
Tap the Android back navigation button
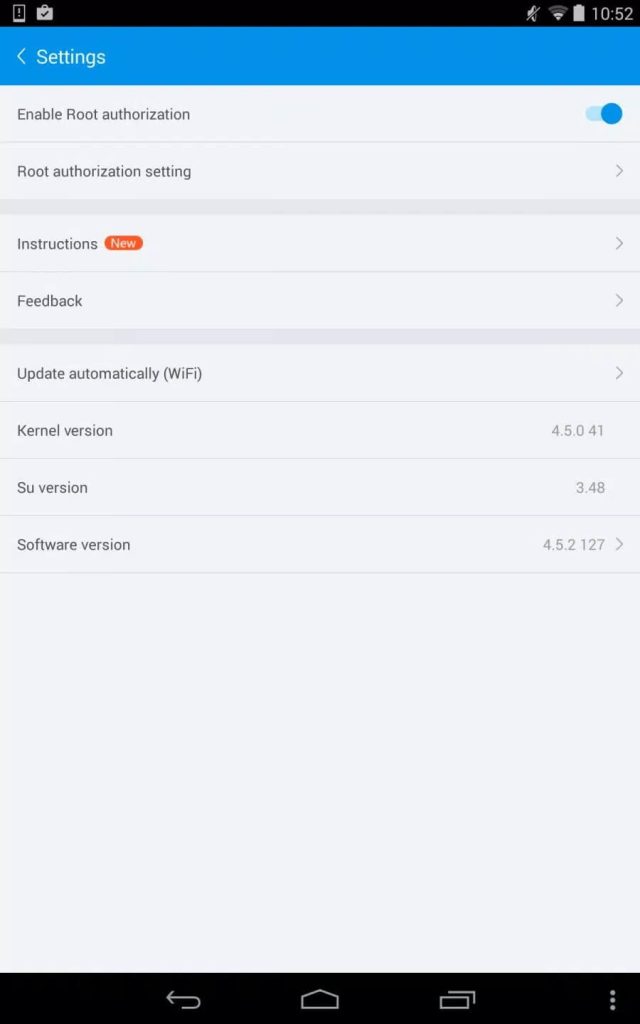183,999
